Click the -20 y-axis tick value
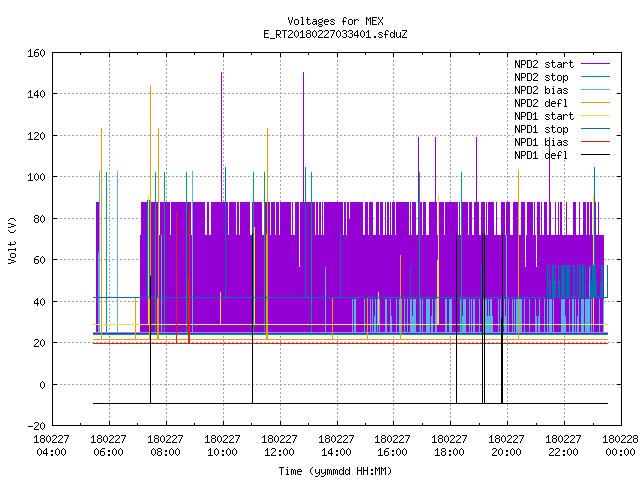This screenshot has width=640, height=480. coord(36,426)
